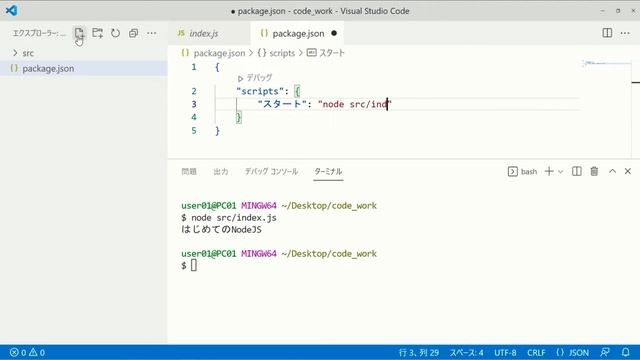
Task: Click the feedback icon in status bar
Action: point(605,352)
